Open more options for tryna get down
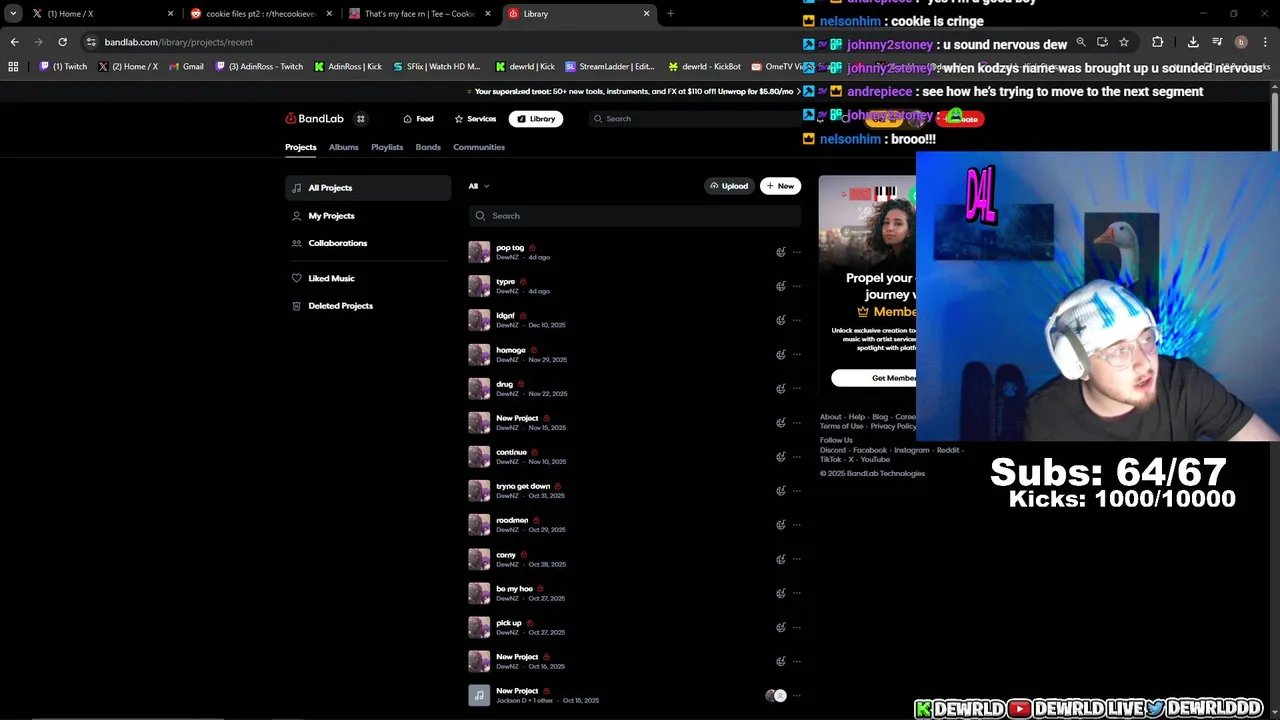The width and height of the screenshot is (1280, 720). [797, 491]
